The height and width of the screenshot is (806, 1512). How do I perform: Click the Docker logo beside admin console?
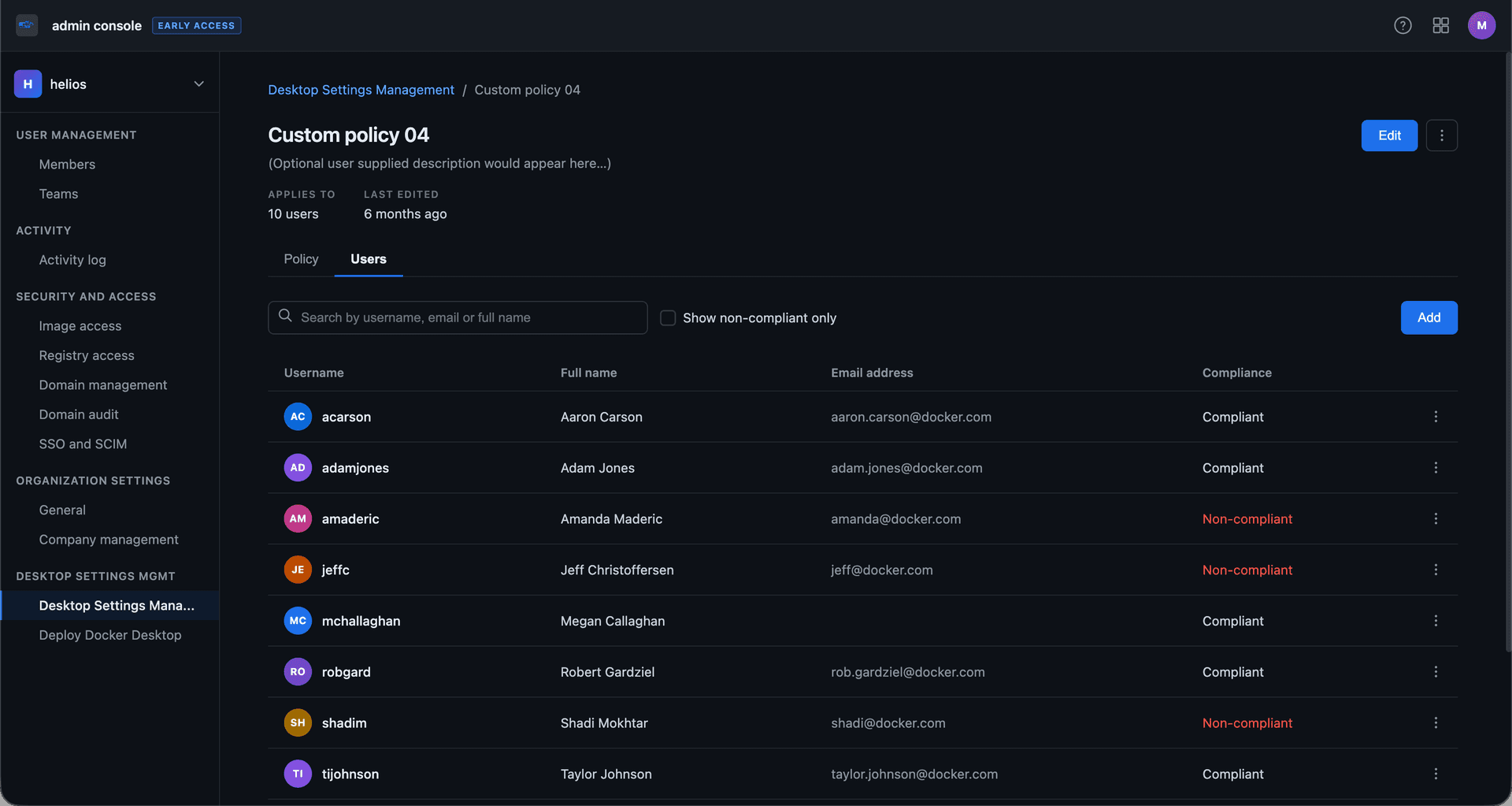tap(27, 25)
